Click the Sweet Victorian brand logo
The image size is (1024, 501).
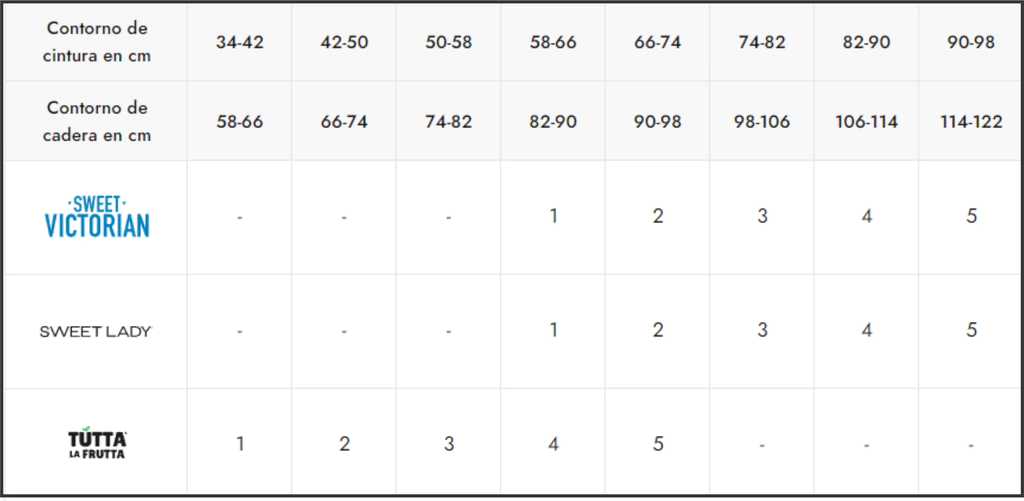tap(97, 216)
